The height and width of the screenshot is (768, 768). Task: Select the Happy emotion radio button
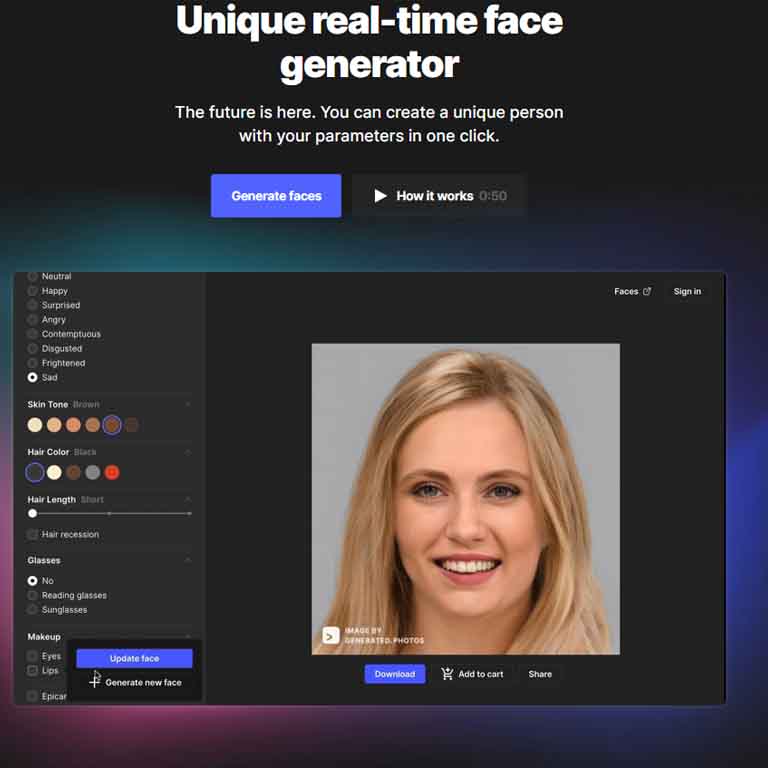click(33, 291)
